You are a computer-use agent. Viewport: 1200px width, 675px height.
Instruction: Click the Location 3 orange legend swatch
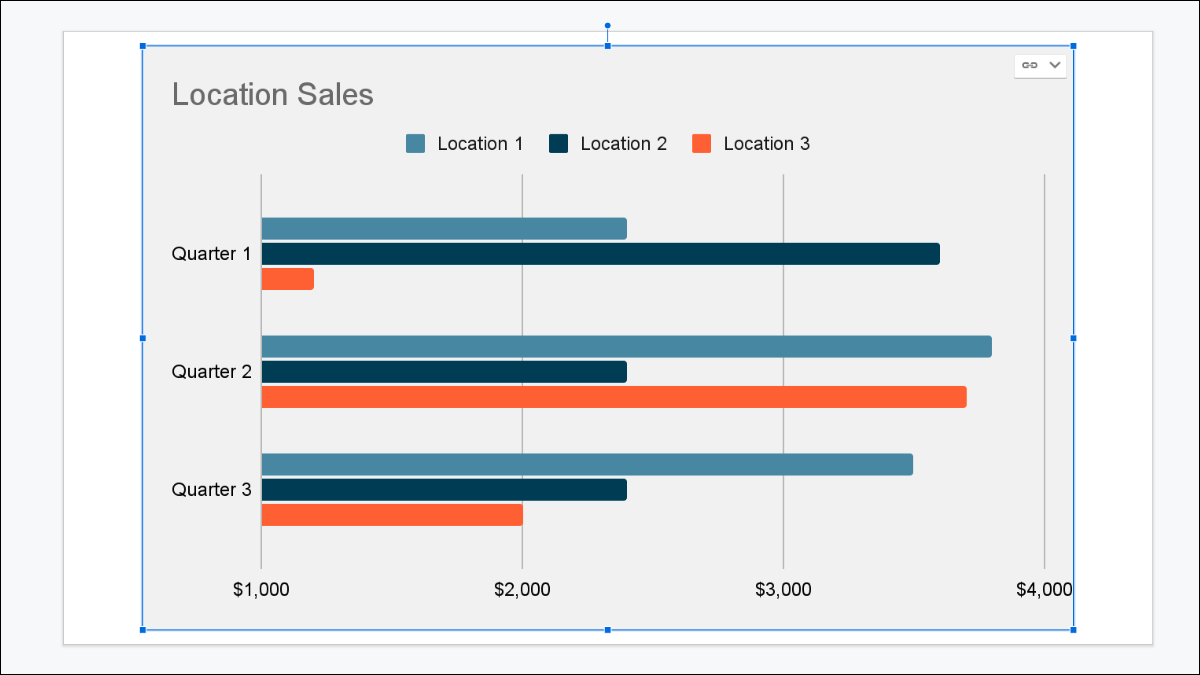pyautogui.click(x=702, y=144)
